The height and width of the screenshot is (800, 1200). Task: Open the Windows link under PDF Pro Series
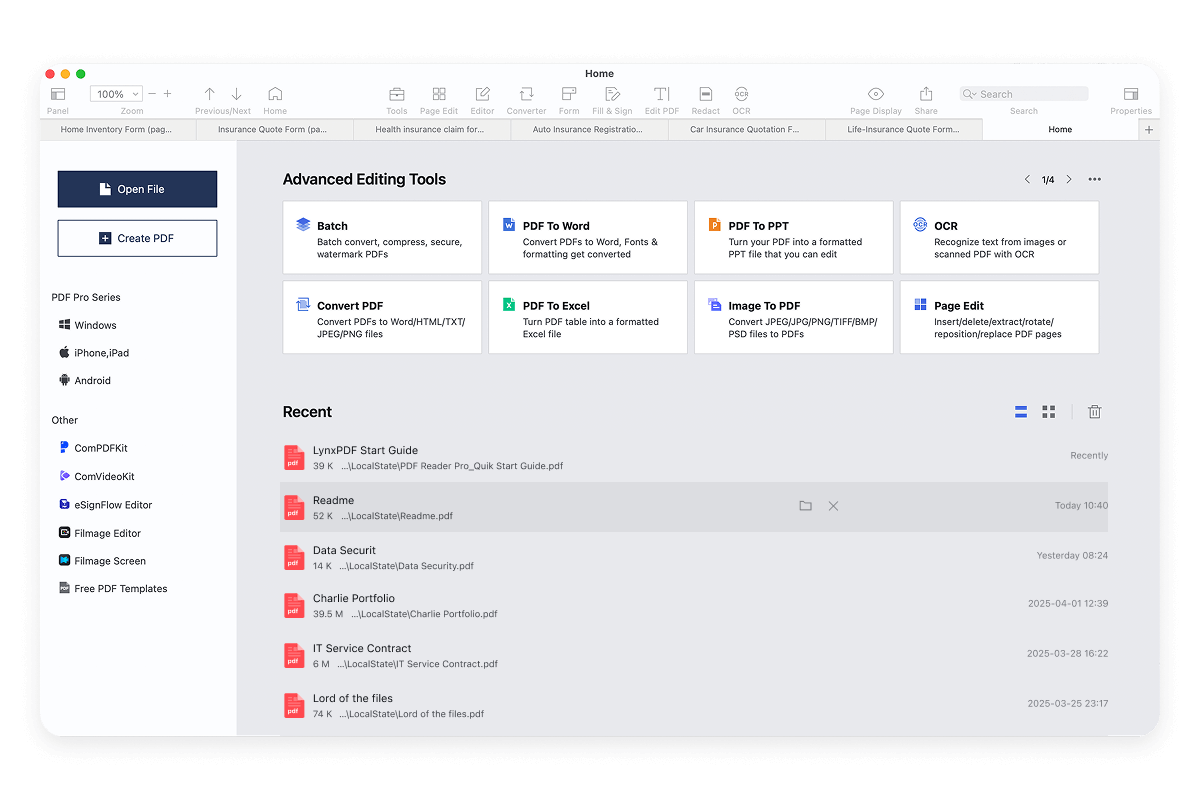tap(88, 325)
